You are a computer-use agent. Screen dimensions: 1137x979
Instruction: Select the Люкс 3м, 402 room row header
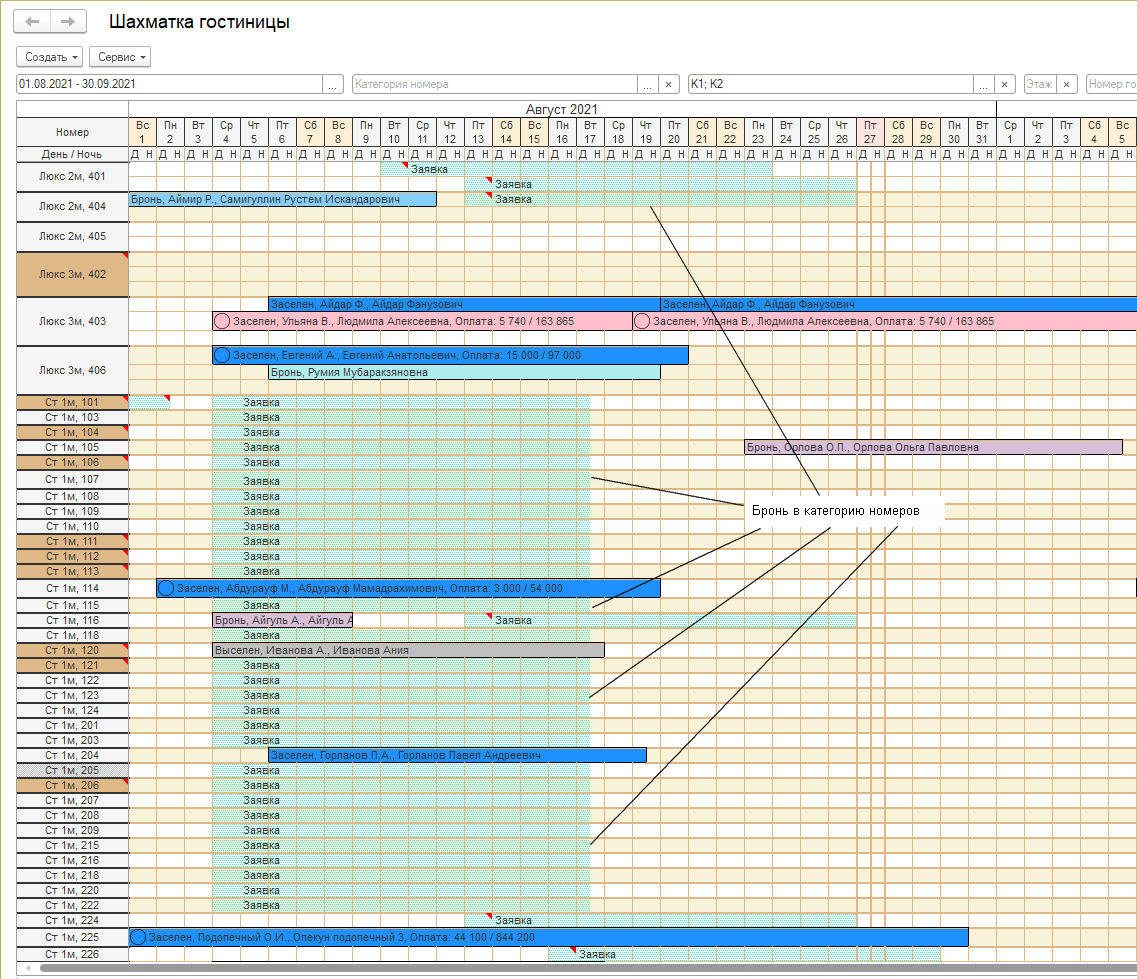point(72,274)
